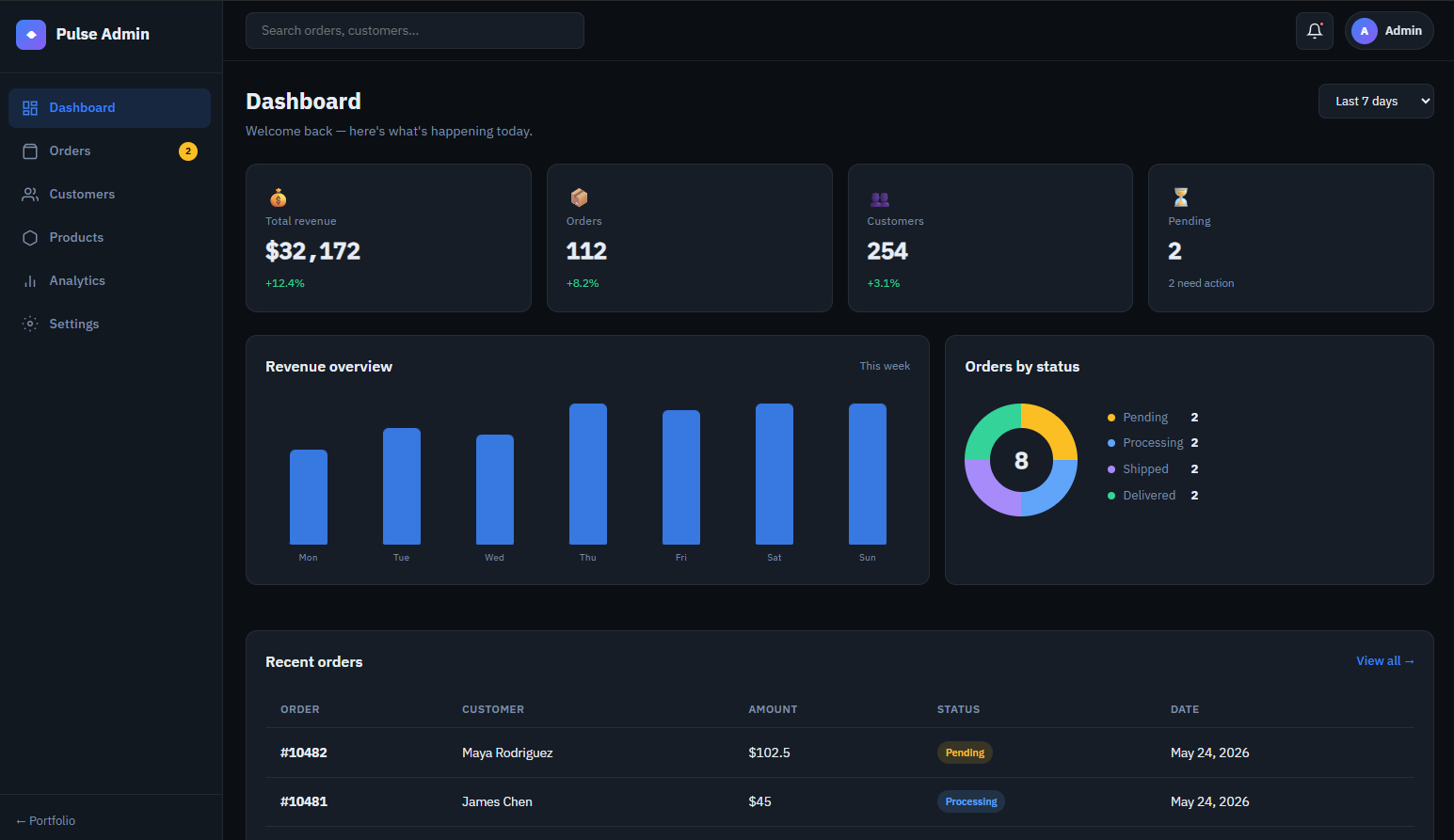Expand the Last 7 days dropdown
The height and width of the screenshot is (840, 1454).
coord(1376,102)
